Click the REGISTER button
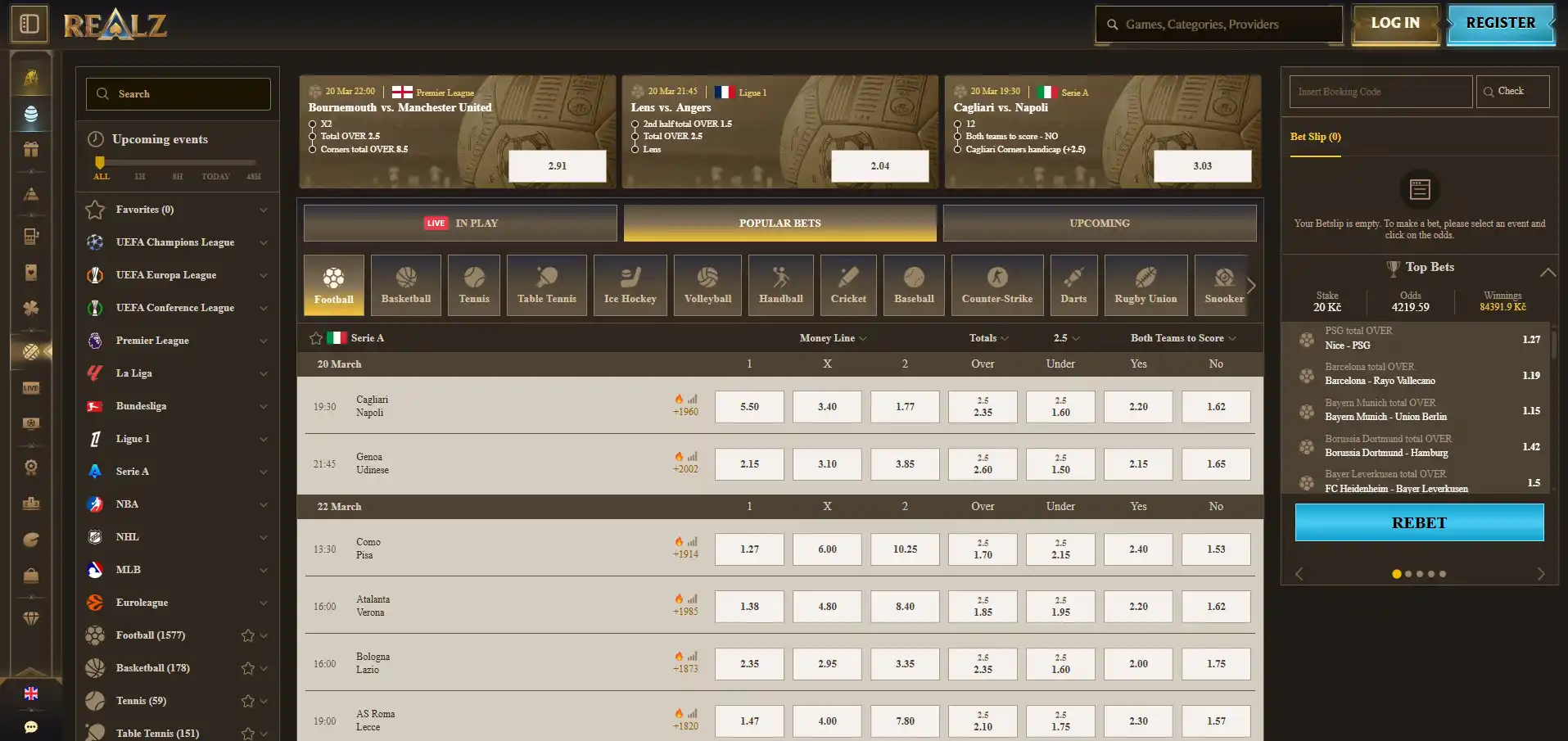Viewport: 1568px width, 741px height. 1500,24
